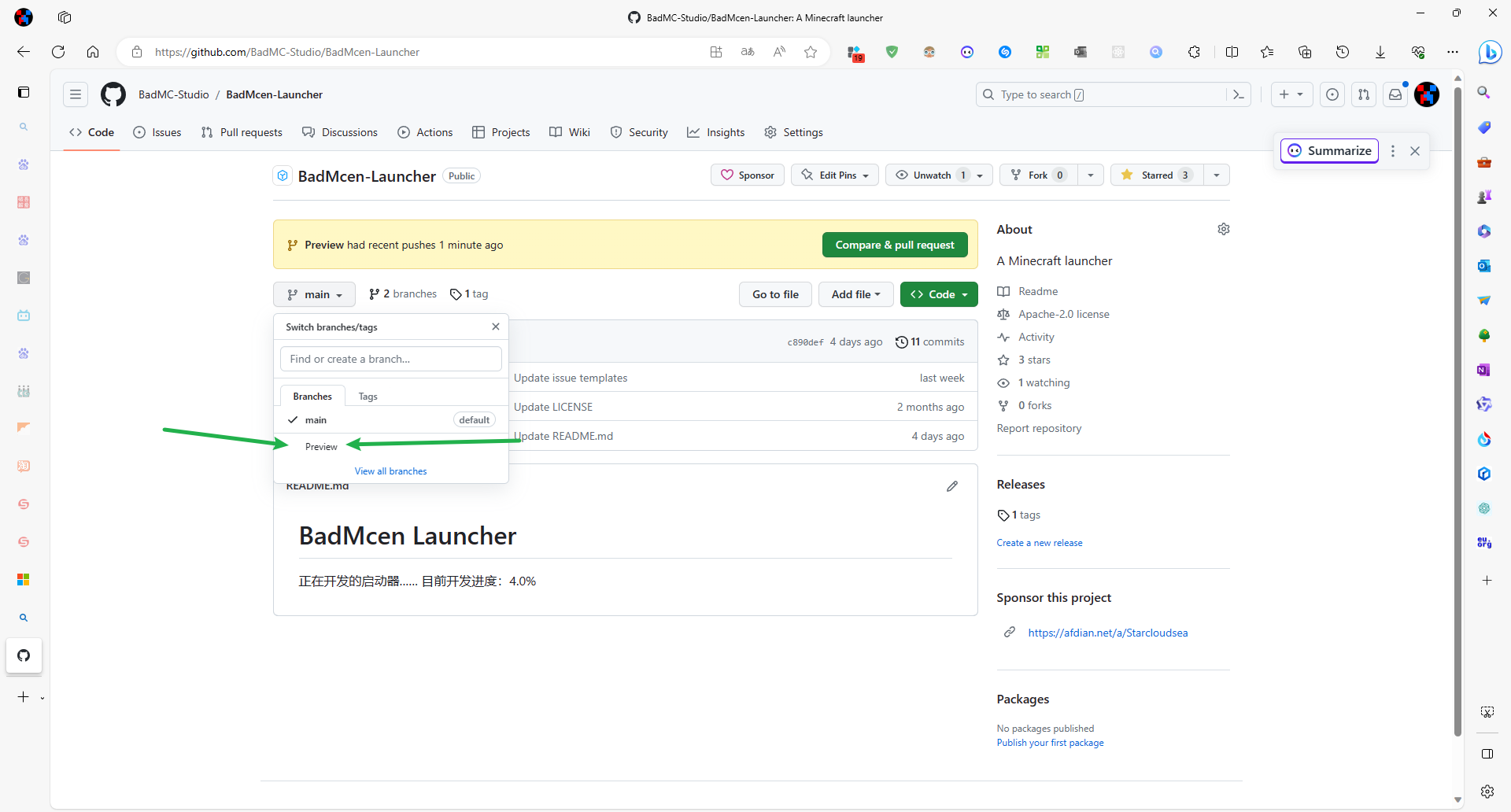1511x812 pixels.
Task: Expand the main branch selector
Action: (x=315, y=294)
